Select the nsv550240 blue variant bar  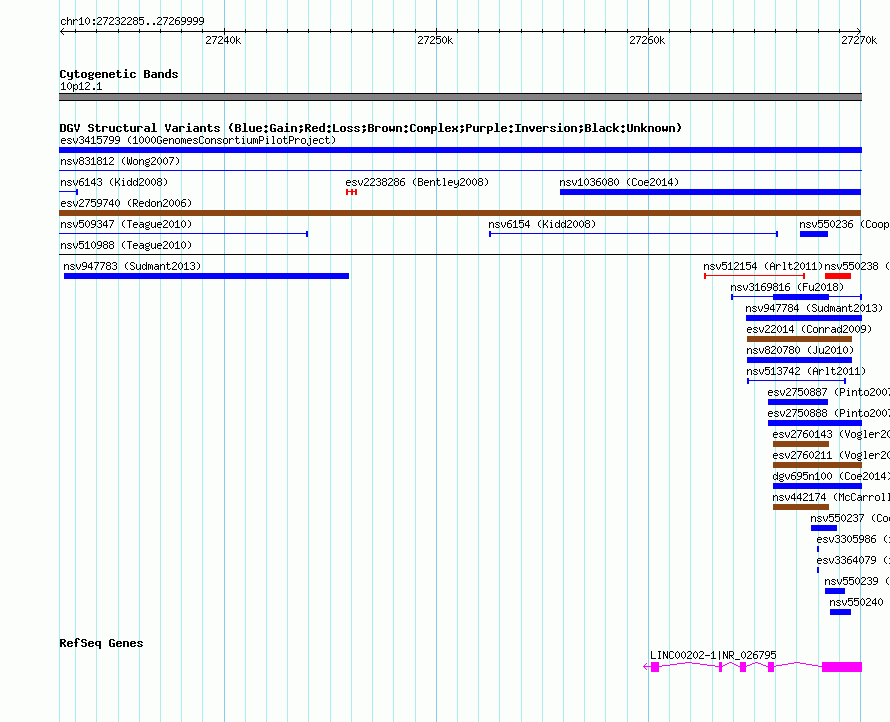pos(840,612)
